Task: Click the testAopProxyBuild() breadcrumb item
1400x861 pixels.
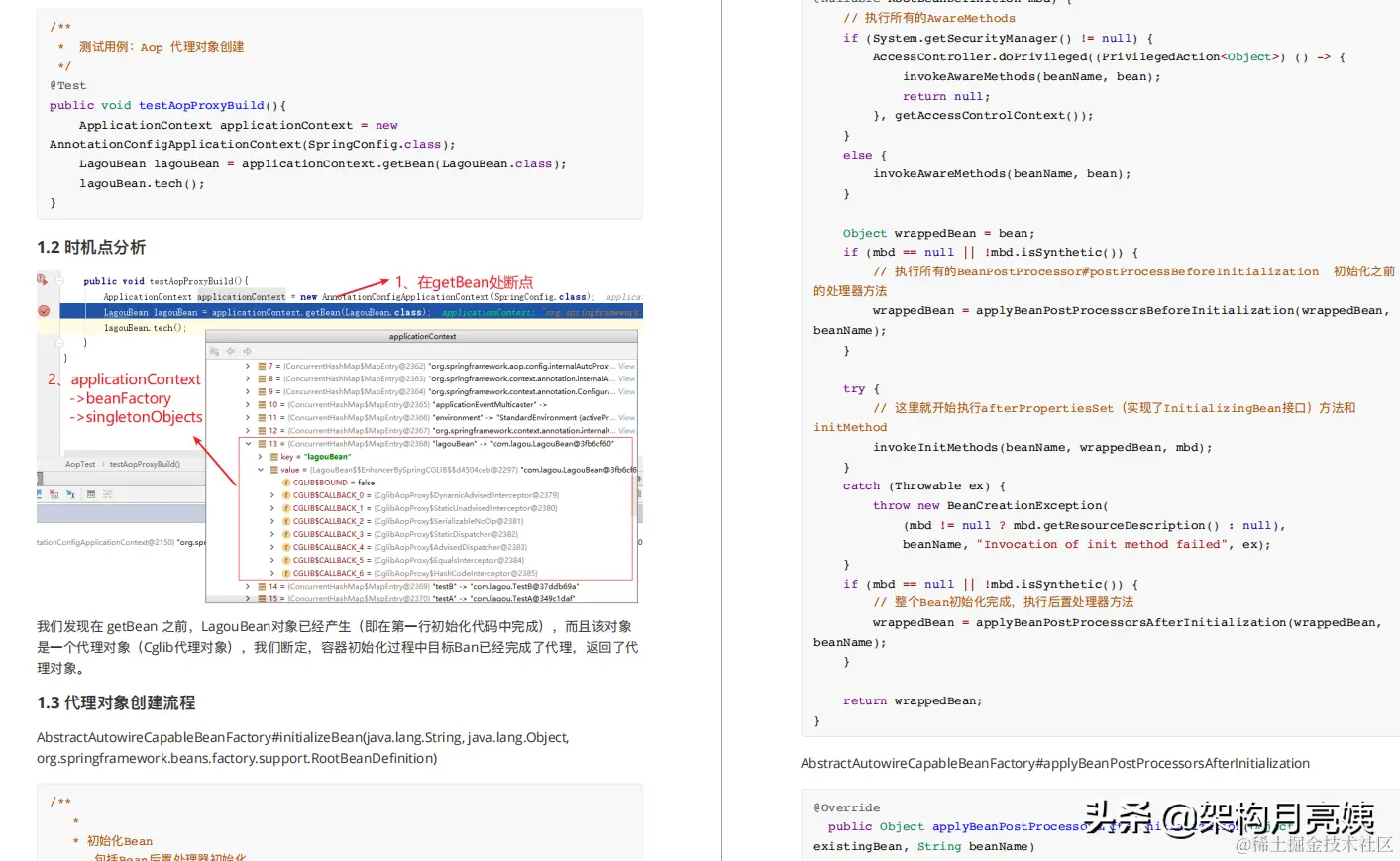Action: tap(145, 464)
